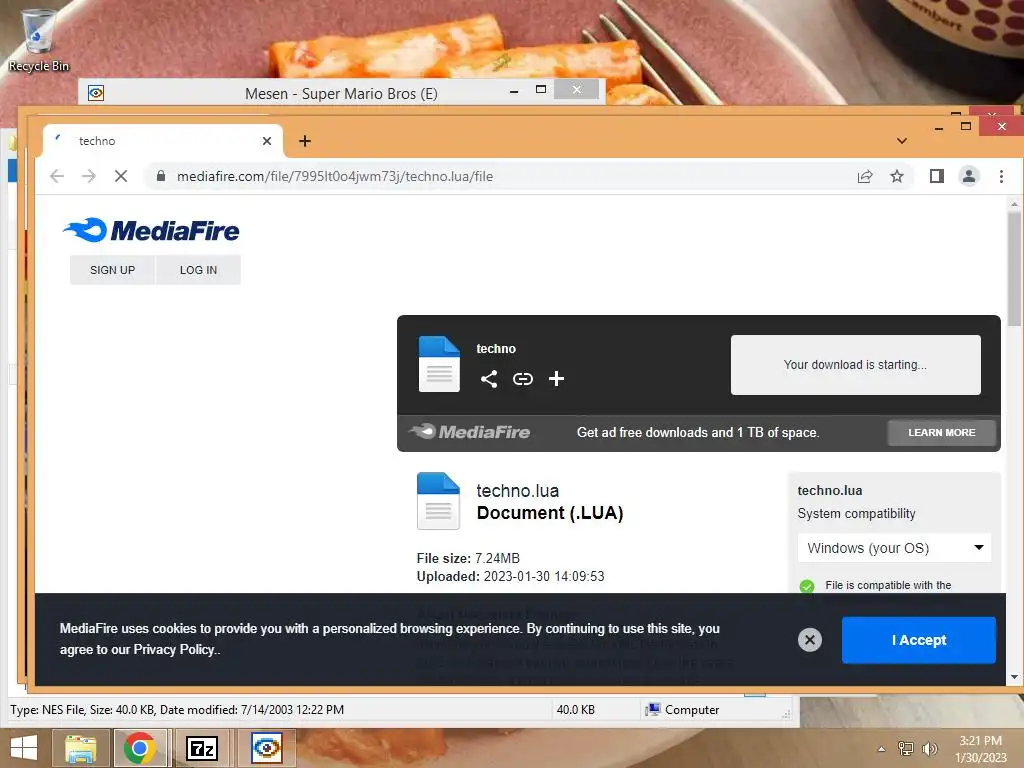Image resolution: width=1024 pixels, height=768 pixels.
Task: Dismiss cookie banner with round X
Action: click(x=810, y=640)
